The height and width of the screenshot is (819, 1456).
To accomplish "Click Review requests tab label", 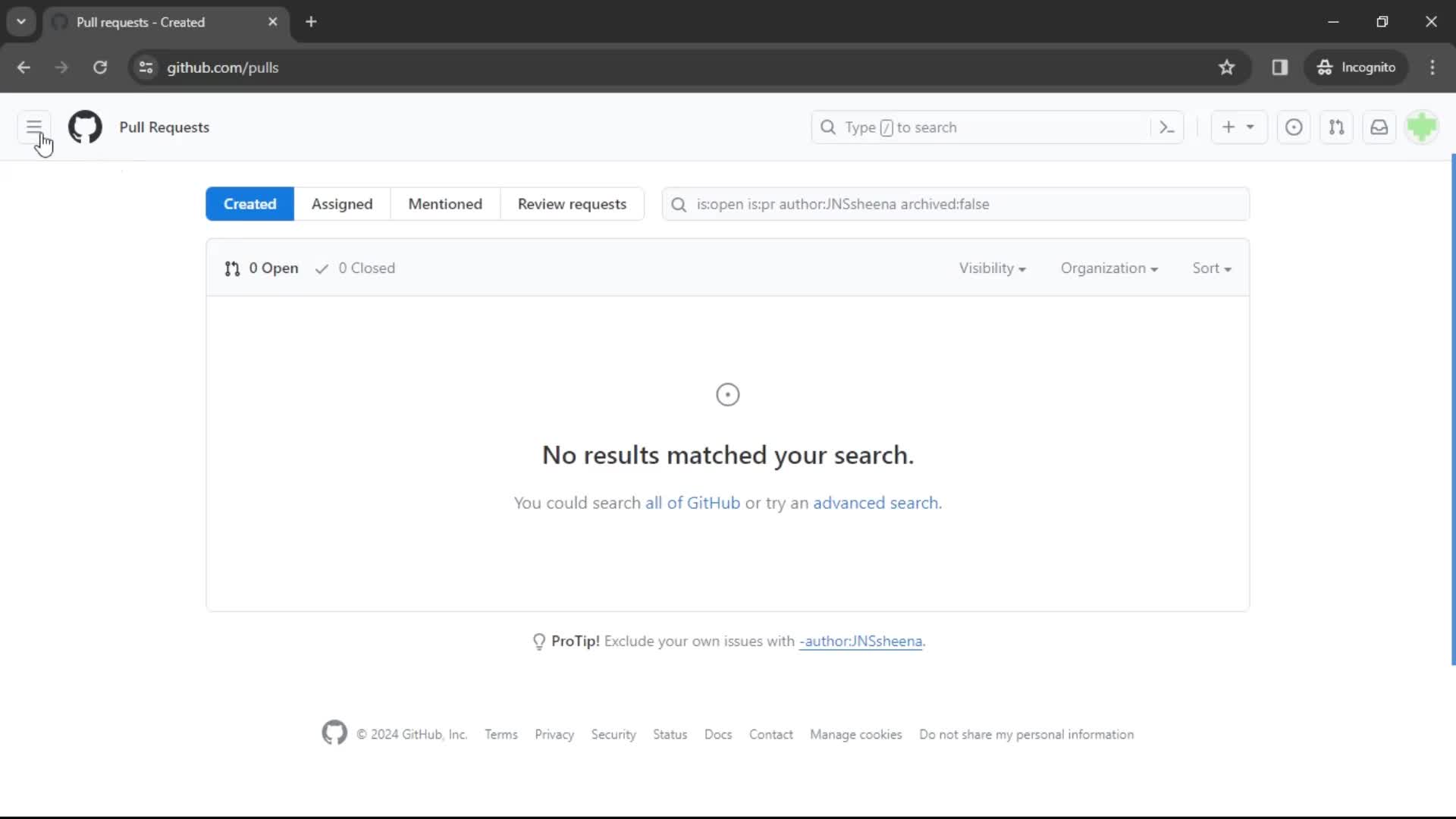I will point(571,204).
